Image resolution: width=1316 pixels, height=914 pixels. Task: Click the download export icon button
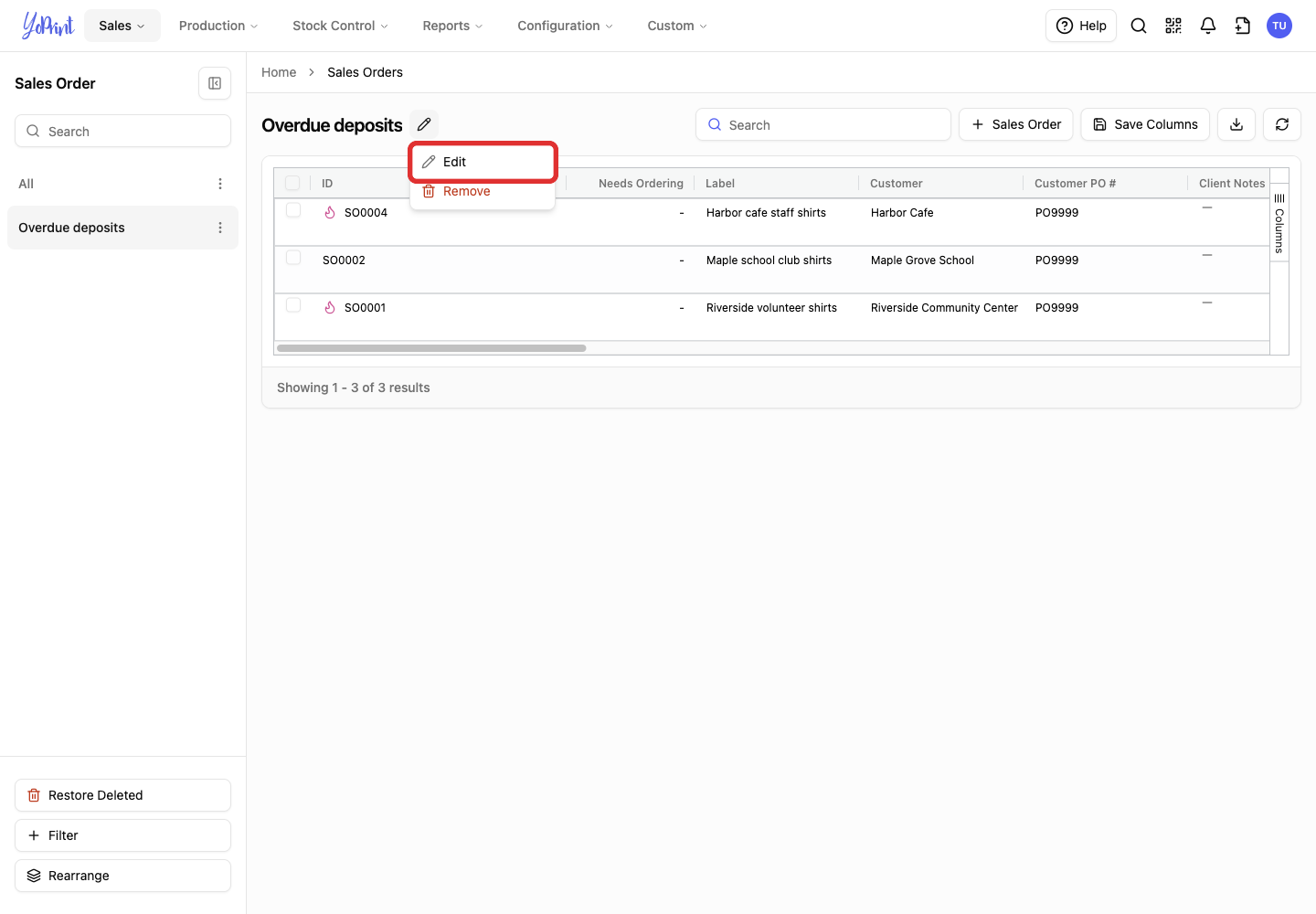point(1236,124)
